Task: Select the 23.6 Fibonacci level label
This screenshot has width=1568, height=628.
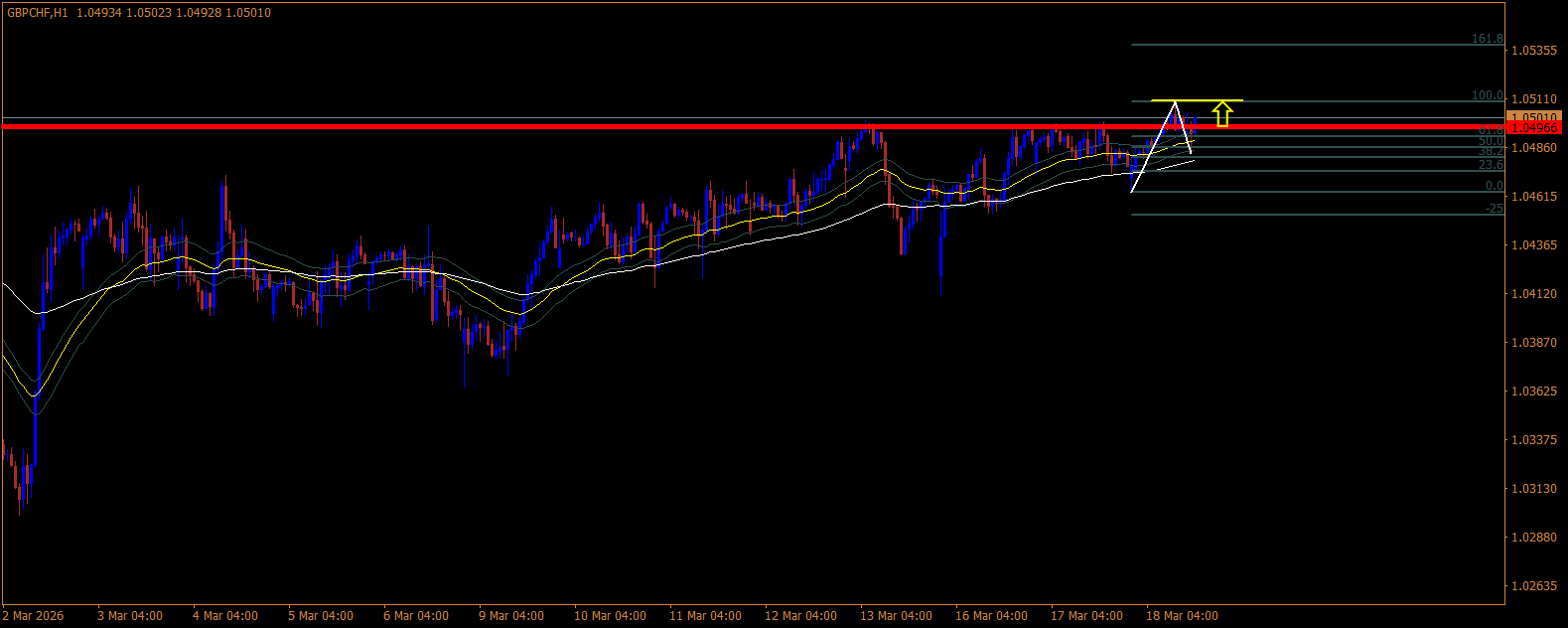Action: [x=1491, y=165]
